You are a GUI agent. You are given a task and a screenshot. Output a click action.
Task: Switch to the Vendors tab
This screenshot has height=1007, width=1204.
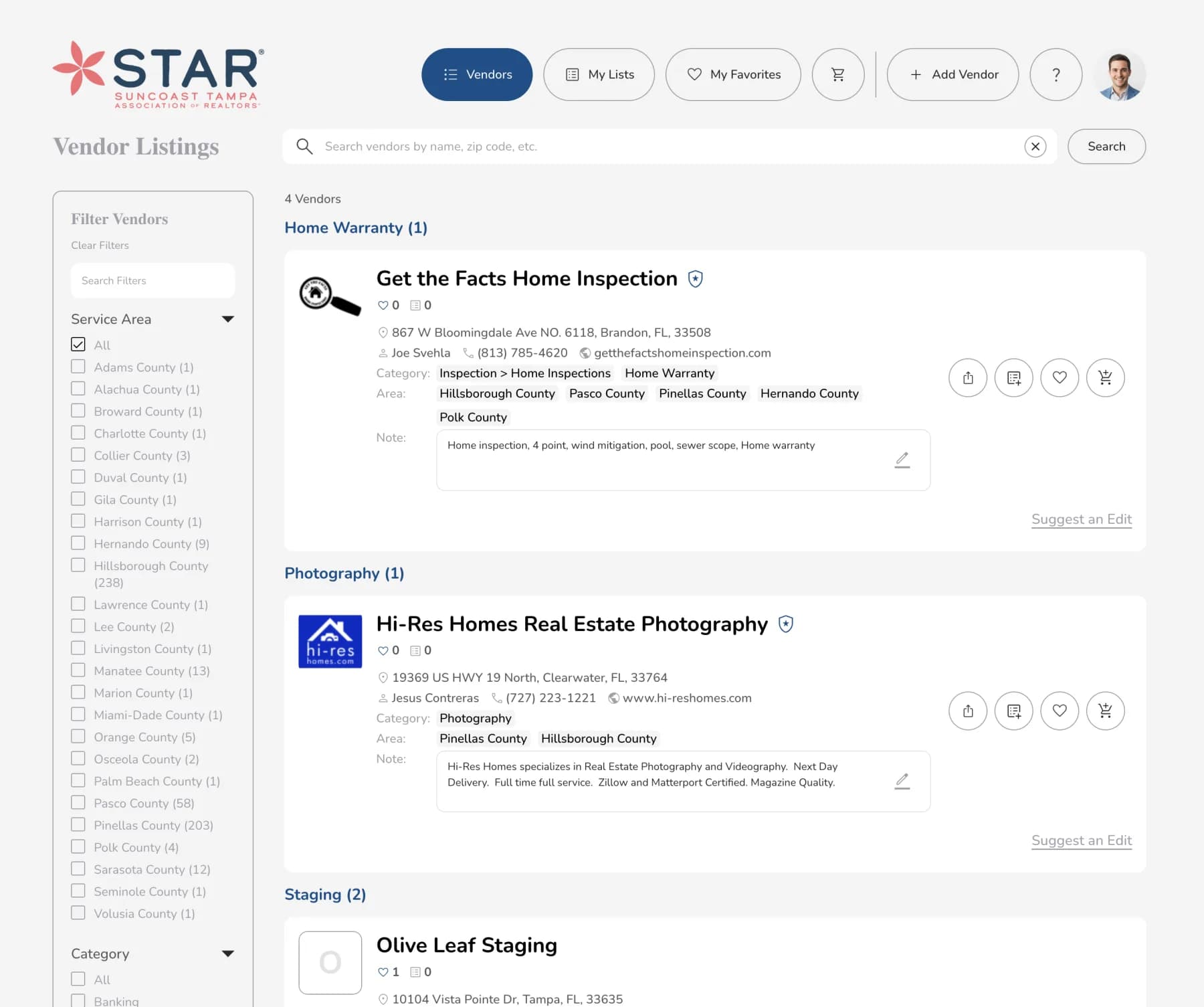pyautogui.click(x=477, y=74)
